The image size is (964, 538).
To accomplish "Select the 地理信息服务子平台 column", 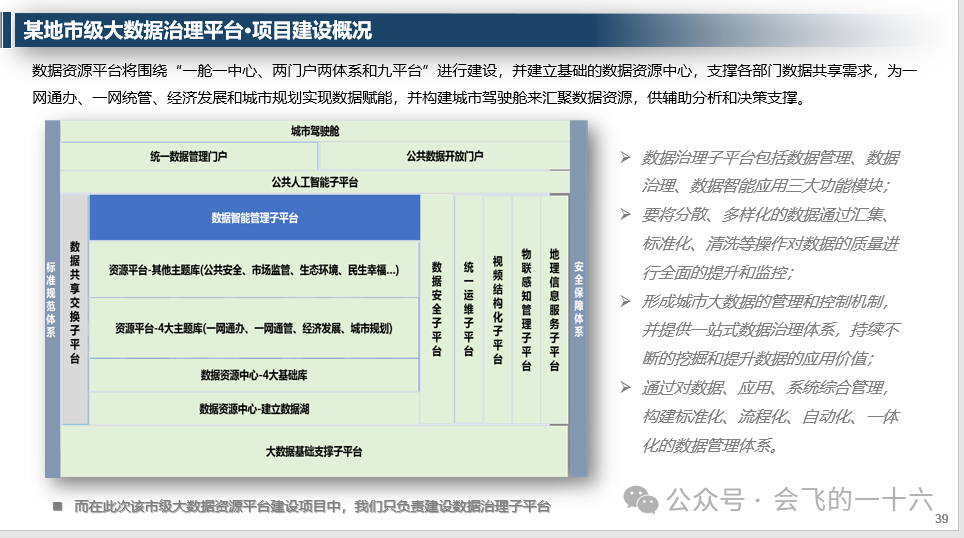I will 555,309.
